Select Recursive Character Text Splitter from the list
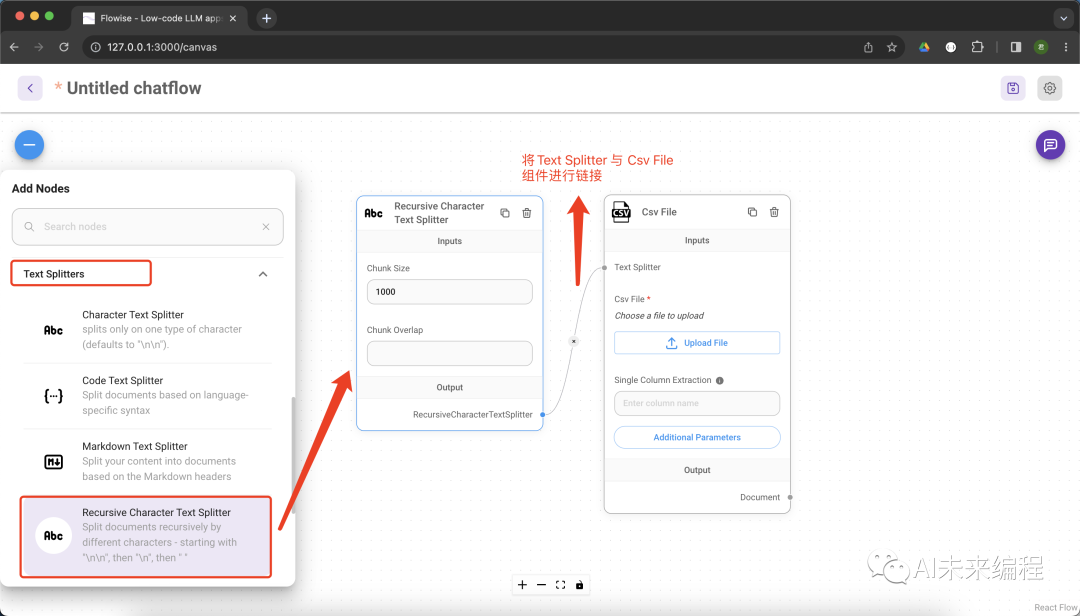The image size is (1080, 616). click(146, 536)
